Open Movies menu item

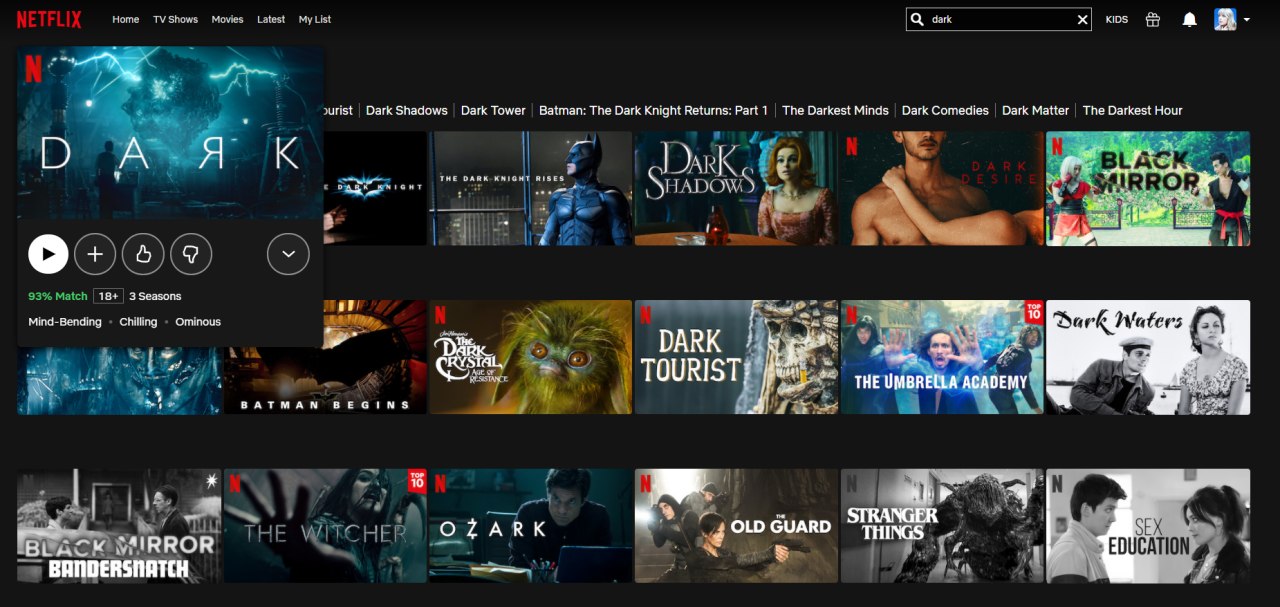(228, 19)
